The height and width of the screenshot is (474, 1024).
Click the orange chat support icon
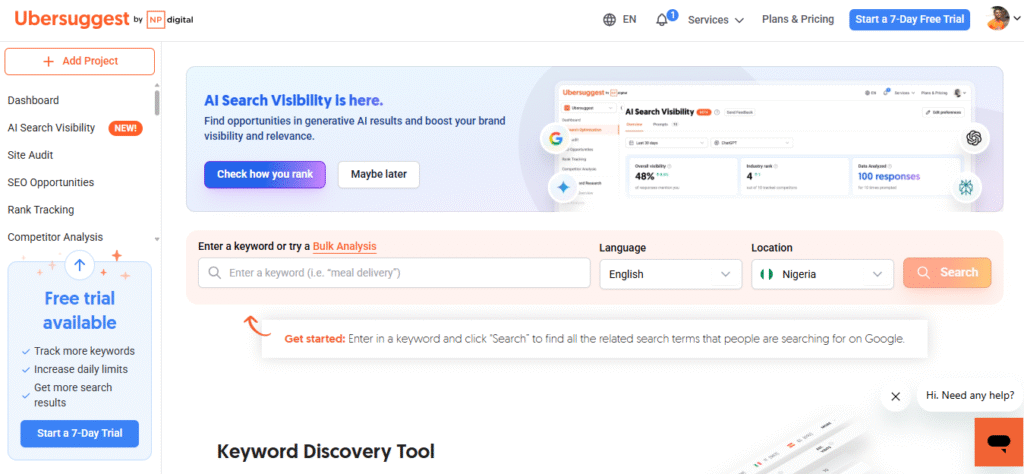tap(998, 442)
